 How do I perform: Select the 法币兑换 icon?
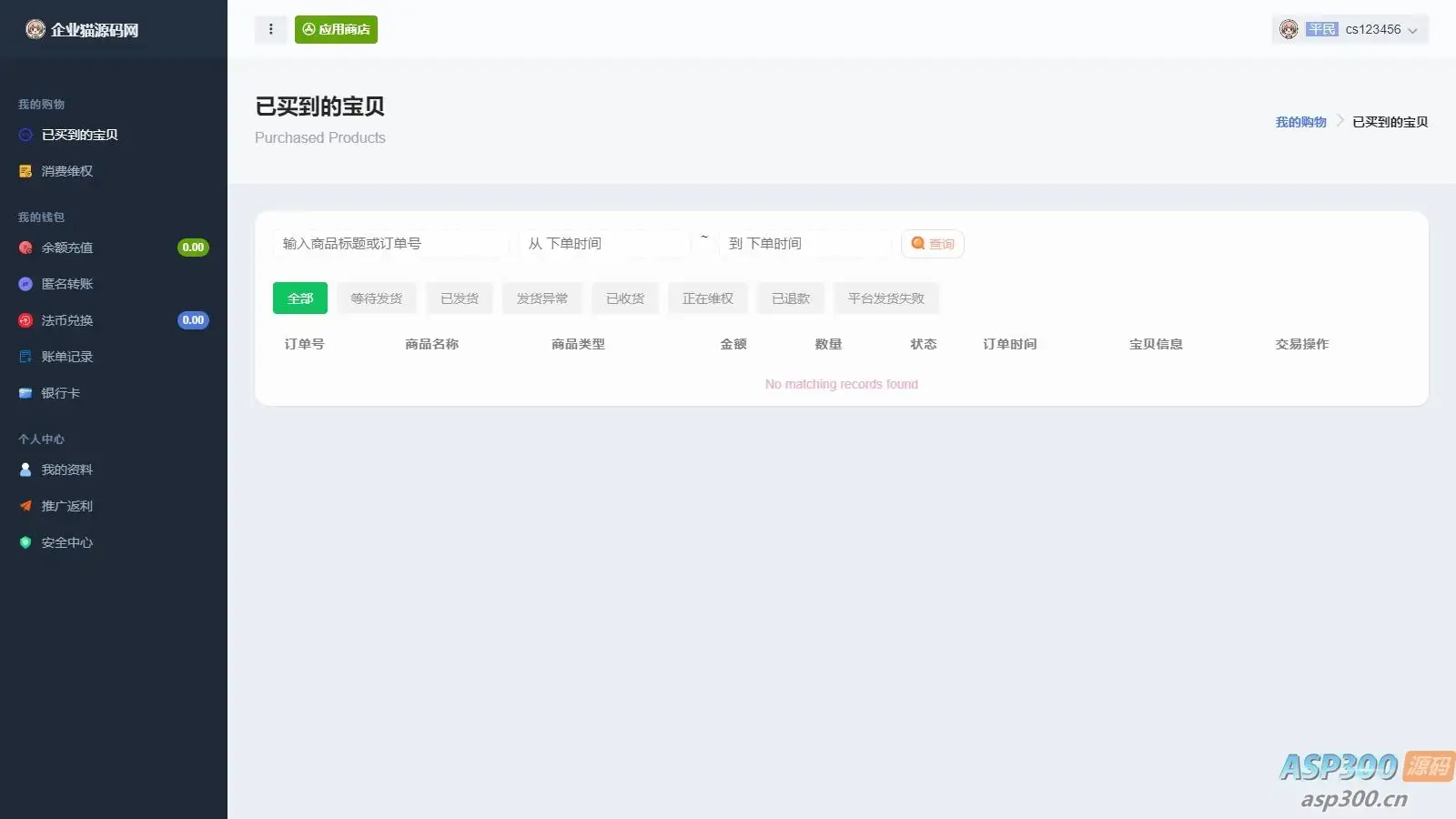25,320
